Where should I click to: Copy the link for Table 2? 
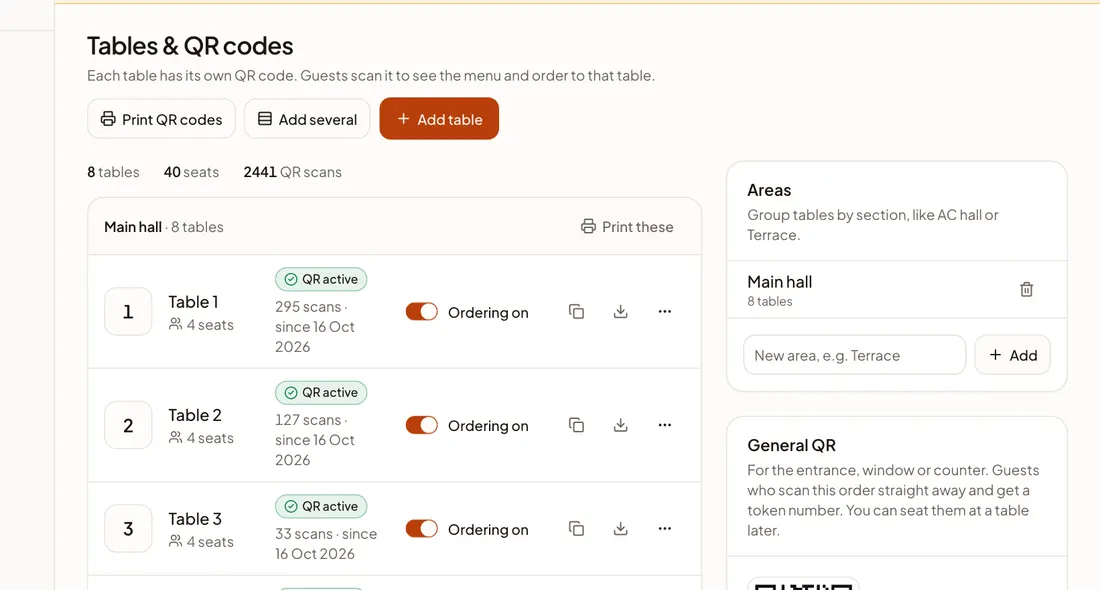click(577, 425)
